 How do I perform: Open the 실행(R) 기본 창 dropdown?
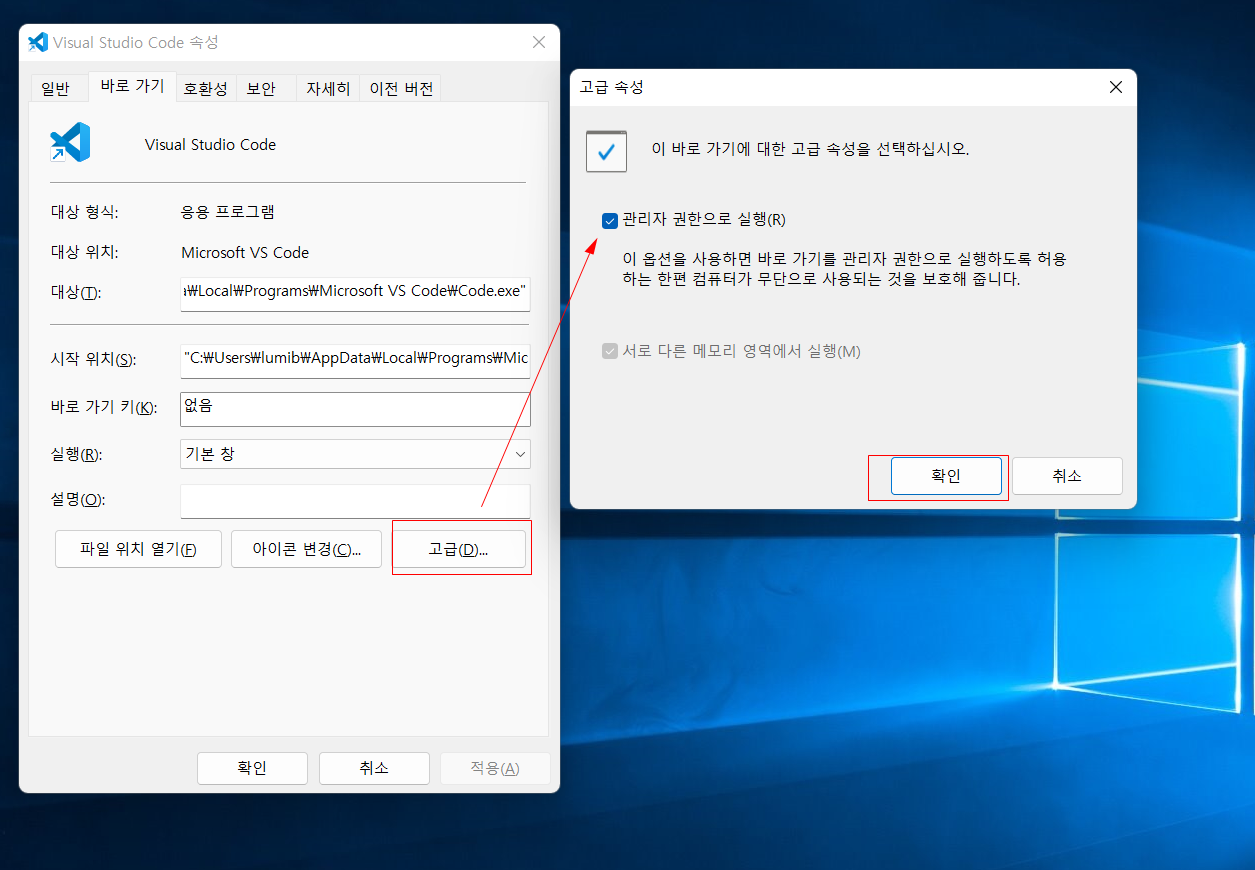(x=355, y=454)
